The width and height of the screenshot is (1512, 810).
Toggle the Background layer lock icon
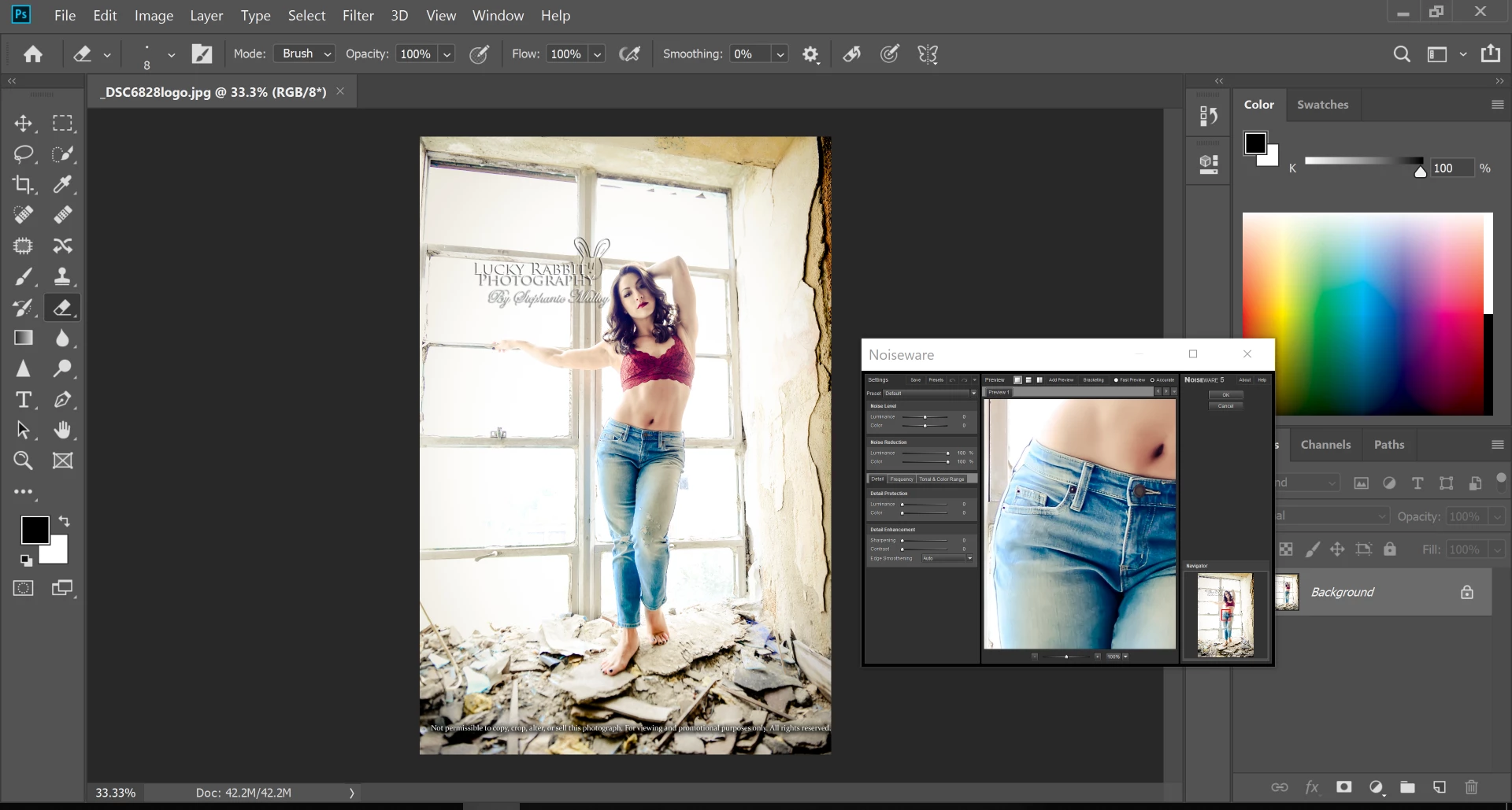click(x=1466, y=592)
